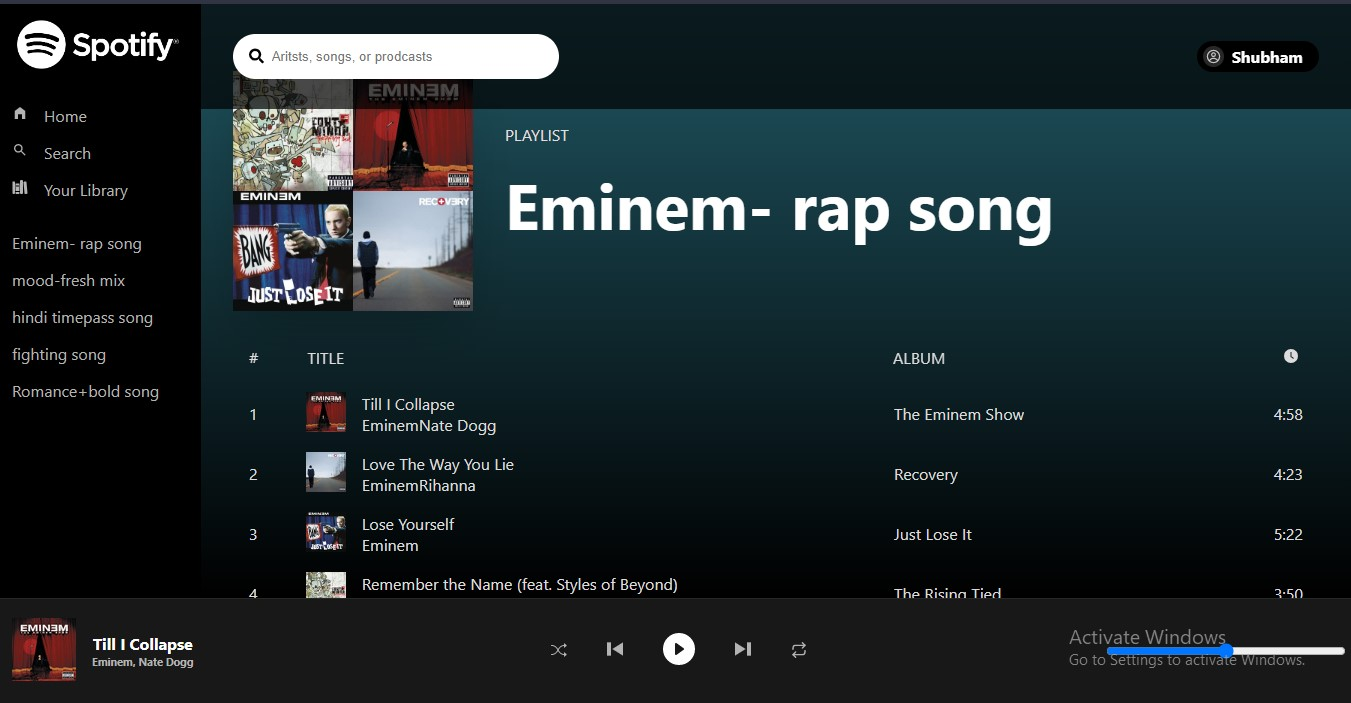Adjust the volume slider
Screen dimensions: 1351x703
click(1225, 651)
